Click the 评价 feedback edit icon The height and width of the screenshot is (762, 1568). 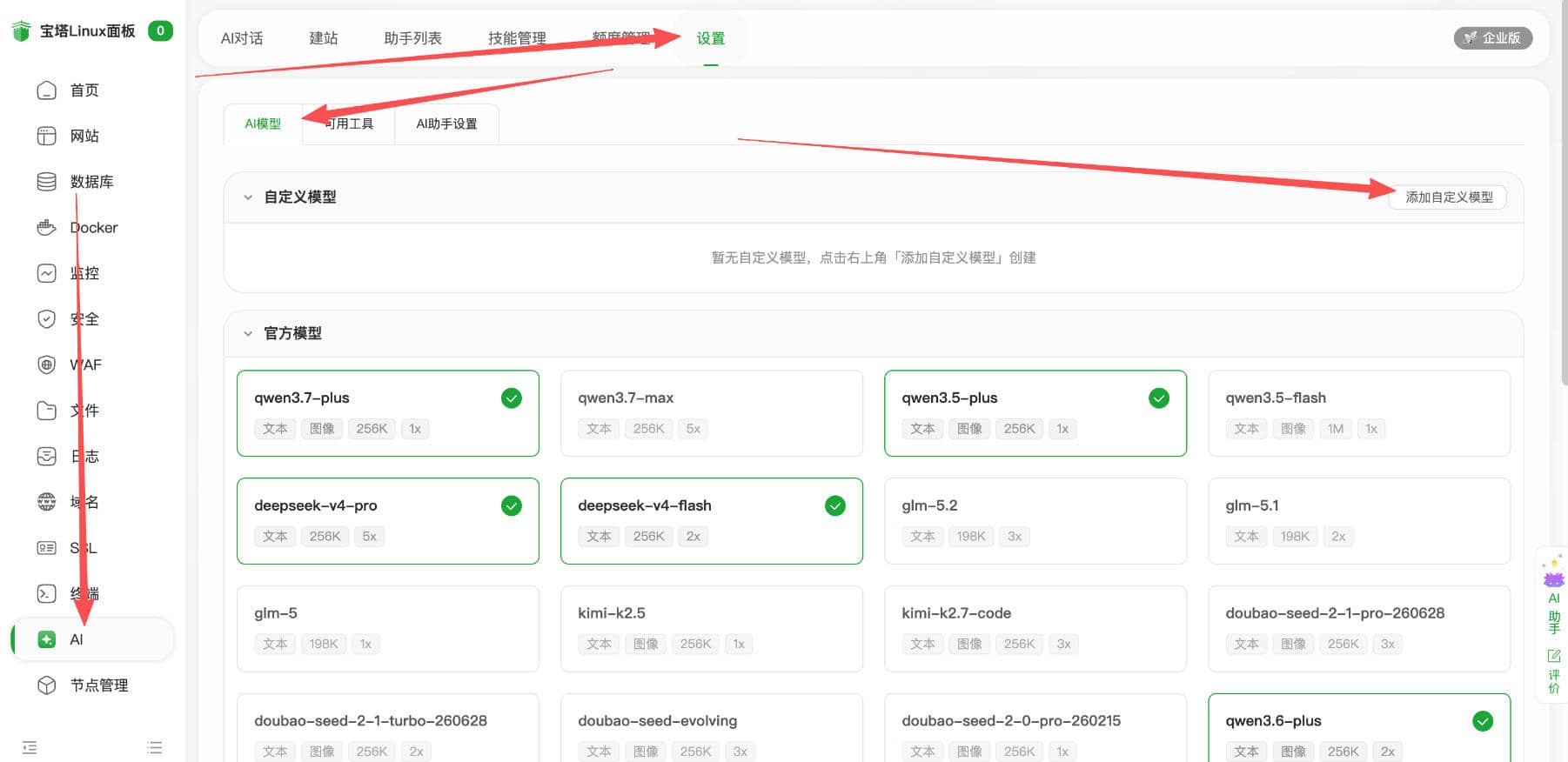click(1554, 655)
